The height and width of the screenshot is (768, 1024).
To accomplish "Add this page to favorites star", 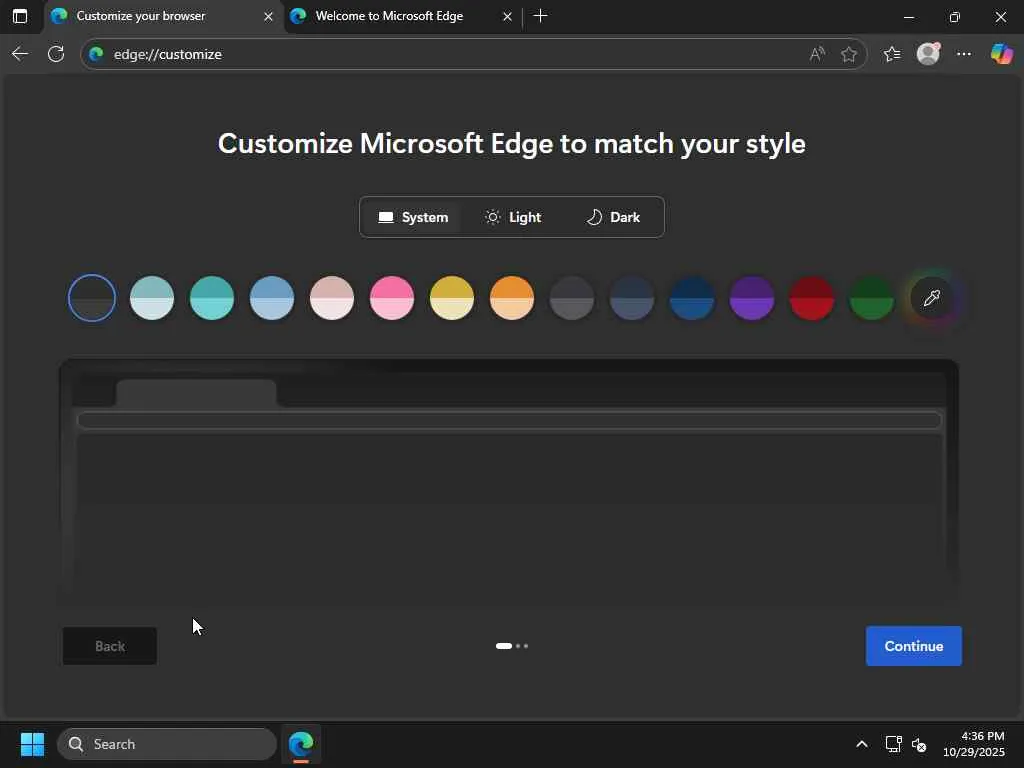I will (848, 54).
